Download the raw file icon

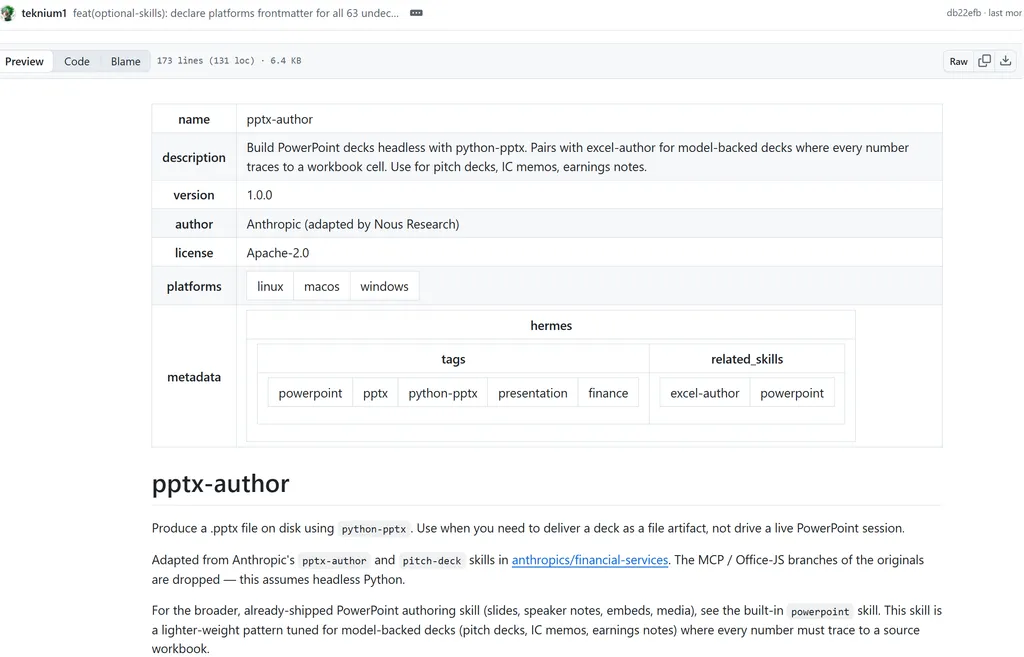[1006, 61]
